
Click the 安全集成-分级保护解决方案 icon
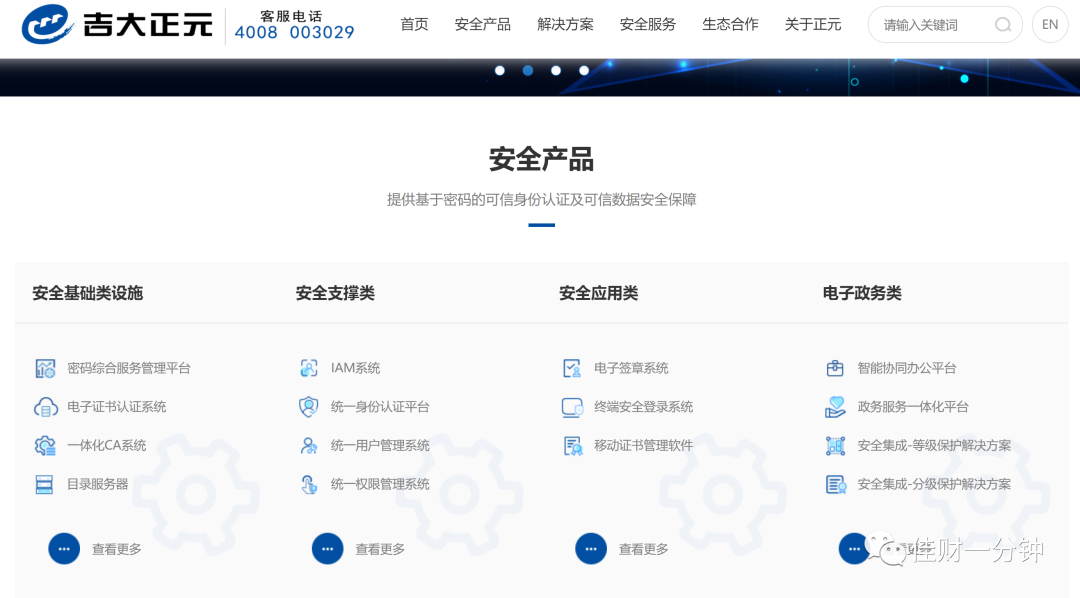pos(835,484)
